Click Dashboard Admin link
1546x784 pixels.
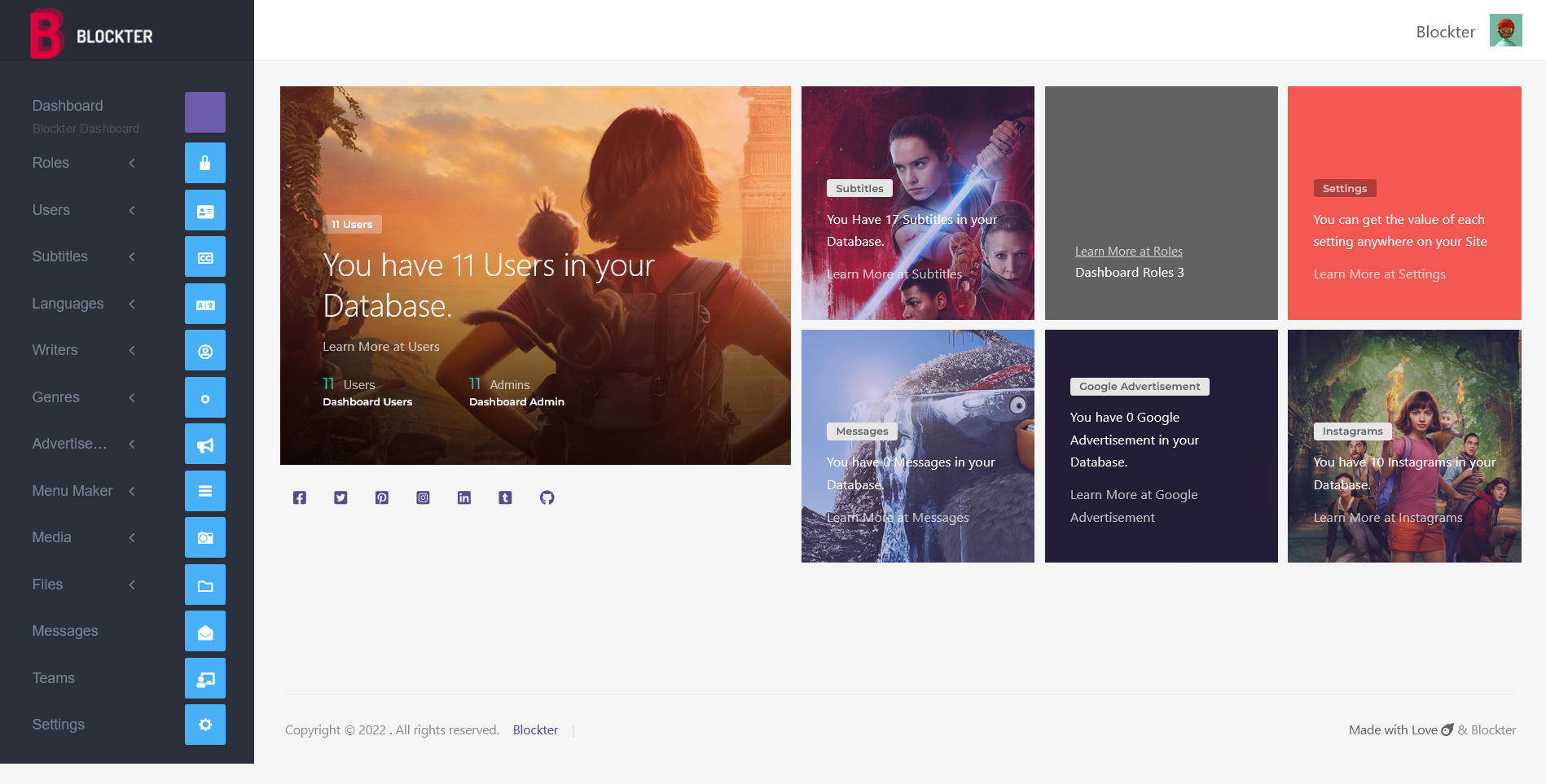click(x=517, y=402)
